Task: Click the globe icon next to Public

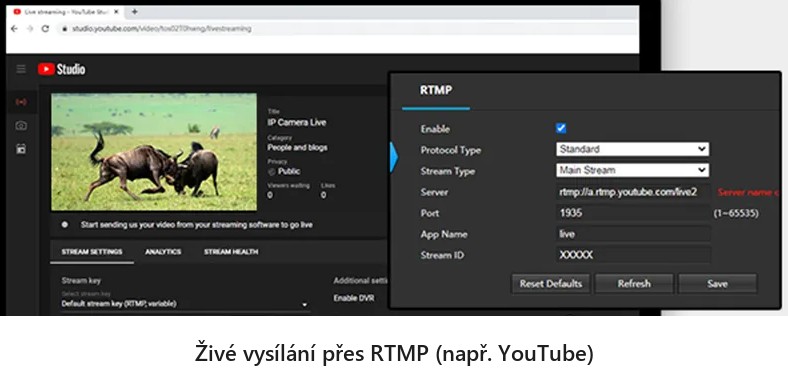Action: (272, 171)
